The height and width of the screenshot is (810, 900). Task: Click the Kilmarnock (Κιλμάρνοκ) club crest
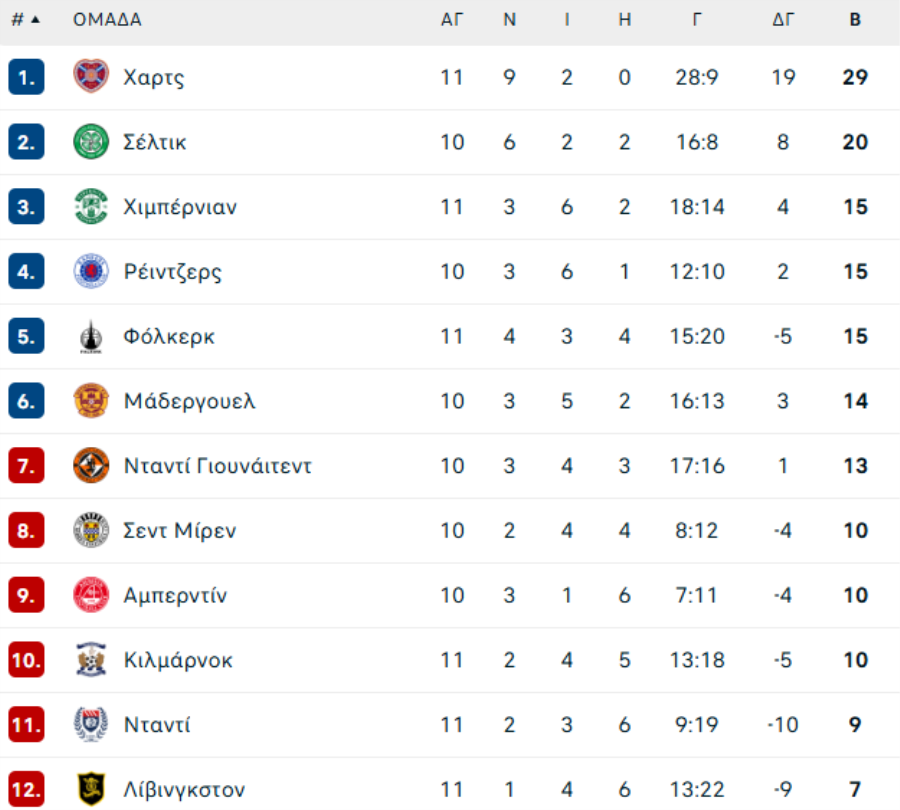91,660
